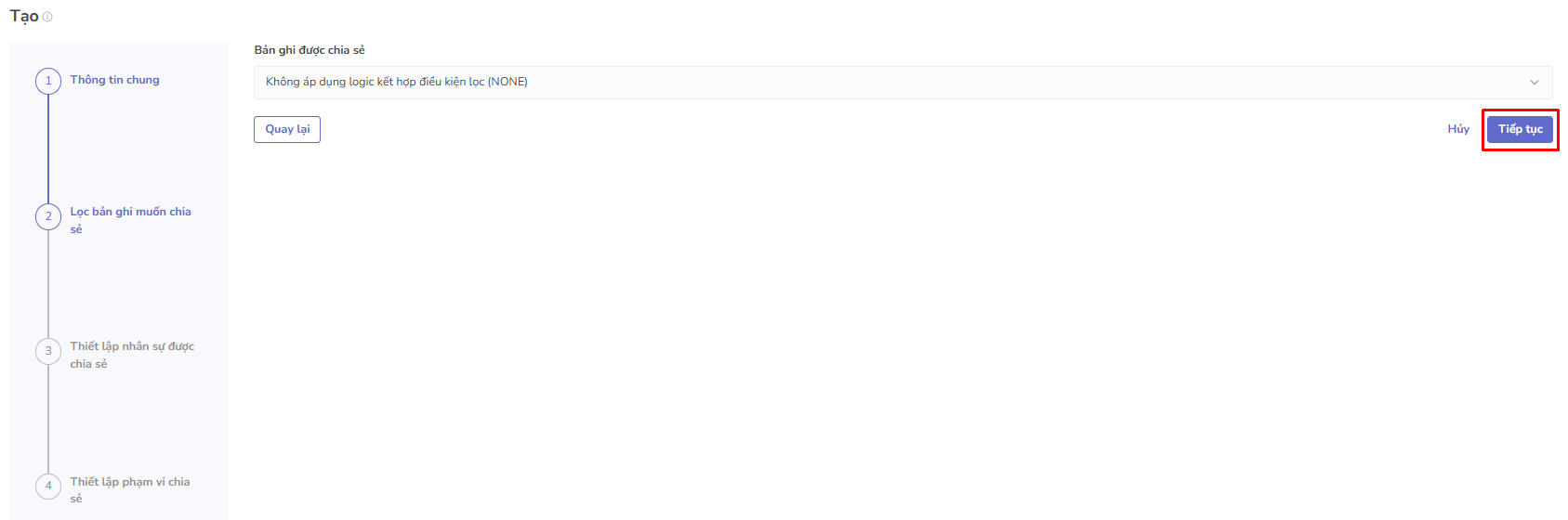Click progress line between steps 3 and 4
Screen dimensions: 1568x520
tap(48, 418)
